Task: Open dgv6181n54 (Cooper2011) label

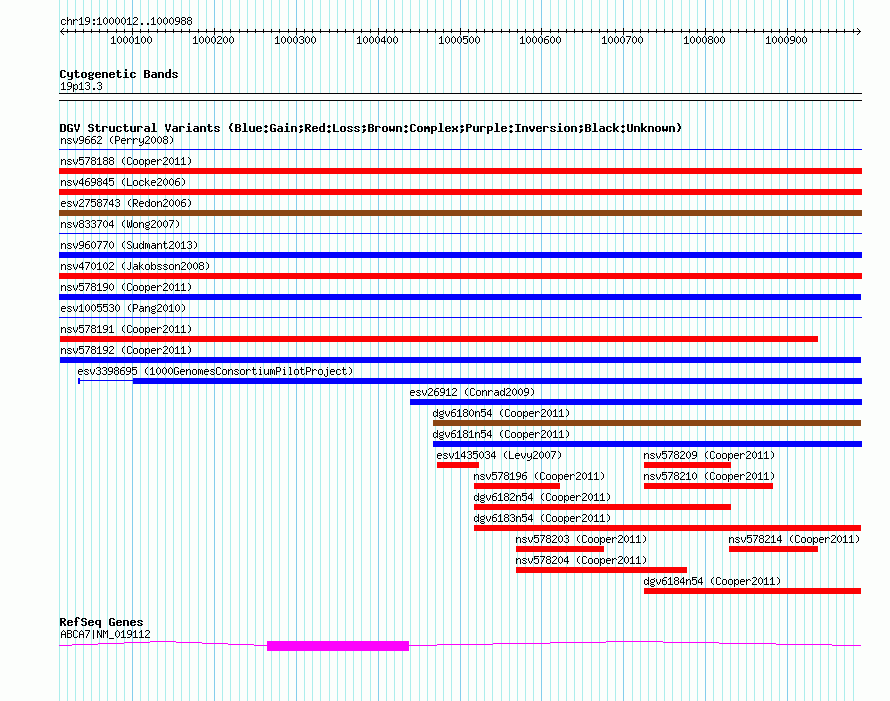Action: tap(501, 434)
